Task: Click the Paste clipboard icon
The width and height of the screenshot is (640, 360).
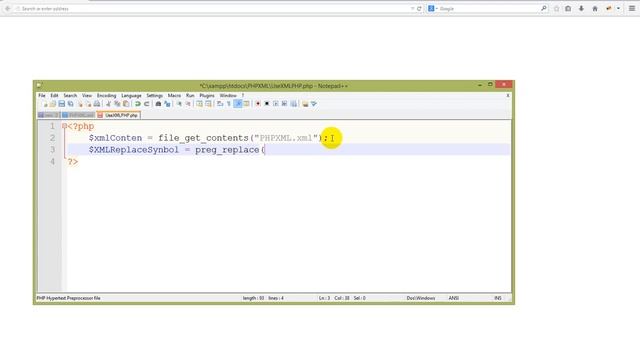Action: [126, 104]
